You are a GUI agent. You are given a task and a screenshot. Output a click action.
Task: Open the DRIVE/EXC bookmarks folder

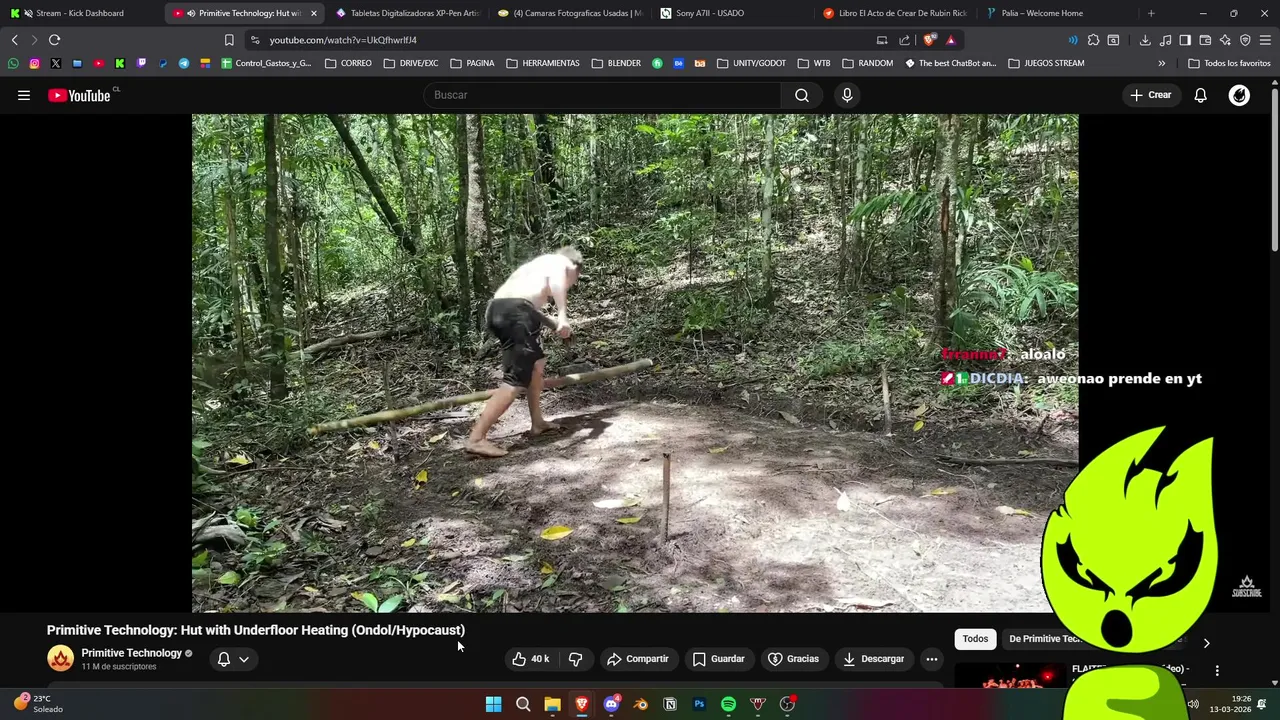pyautogui.click(x=410, y=63)
